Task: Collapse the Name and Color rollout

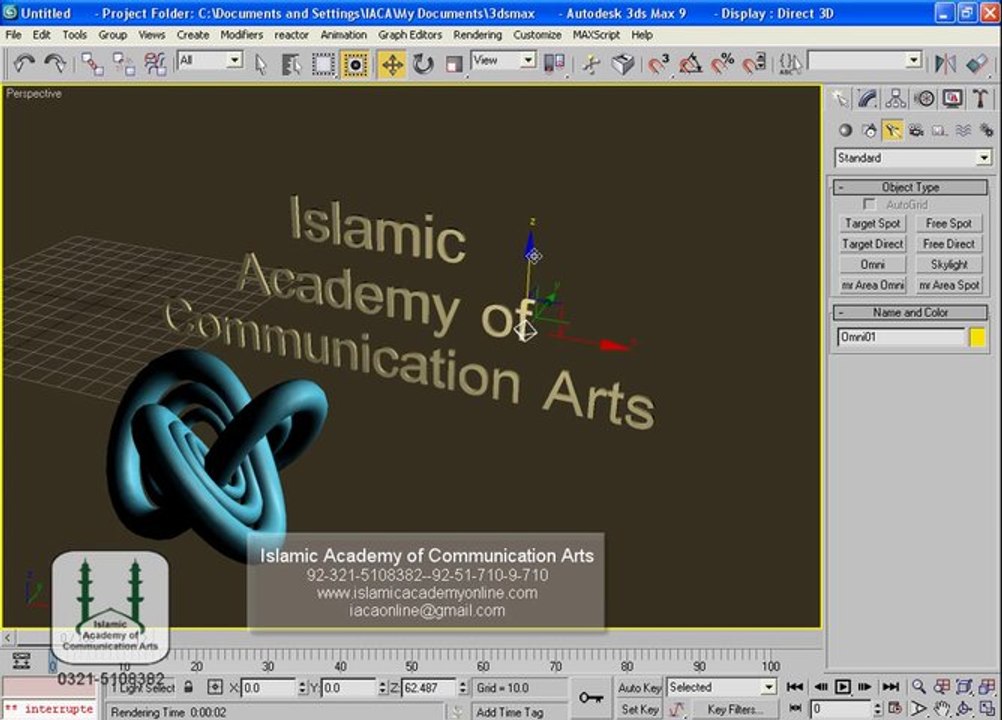Action: 911,312
